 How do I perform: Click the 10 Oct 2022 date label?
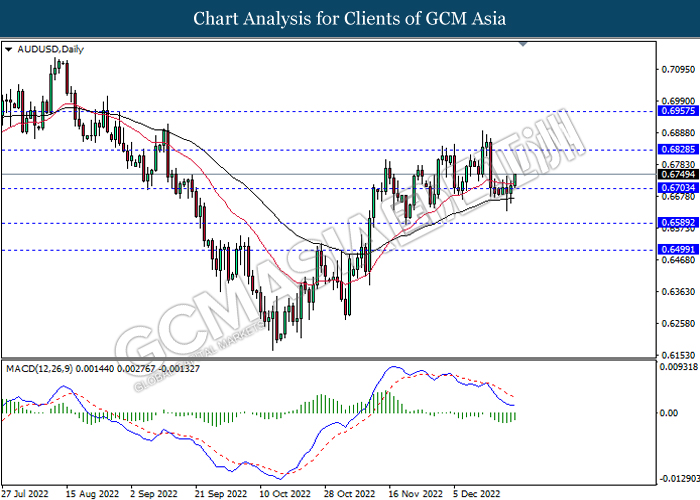[285, 494]
